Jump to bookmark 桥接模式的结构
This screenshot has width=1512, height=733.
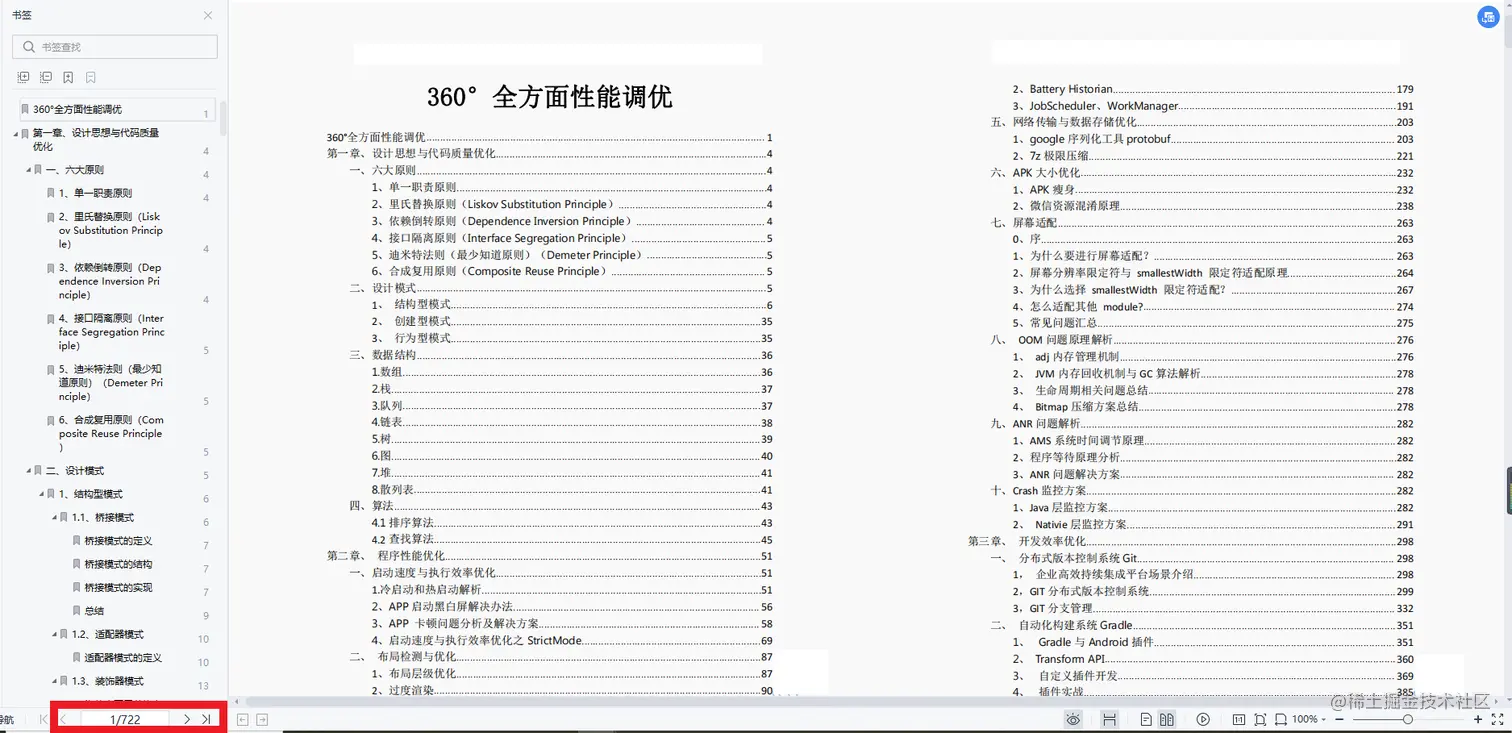118,564
